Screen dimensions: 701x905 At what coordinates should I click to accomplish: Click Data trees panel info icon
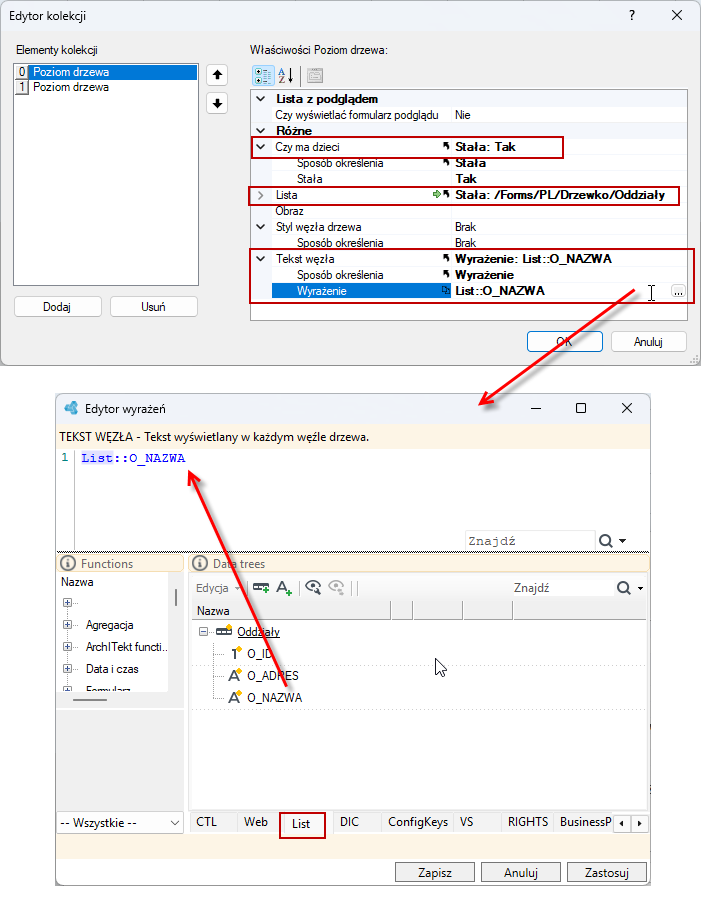[200, 563]
